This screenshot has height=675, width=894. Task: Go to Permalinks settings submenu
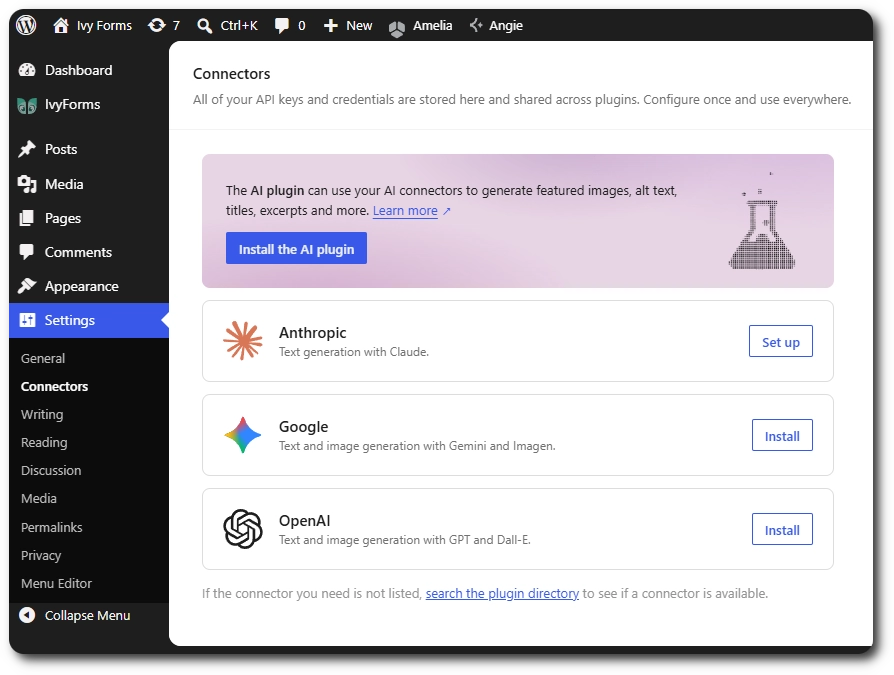(x=51, y=527)
